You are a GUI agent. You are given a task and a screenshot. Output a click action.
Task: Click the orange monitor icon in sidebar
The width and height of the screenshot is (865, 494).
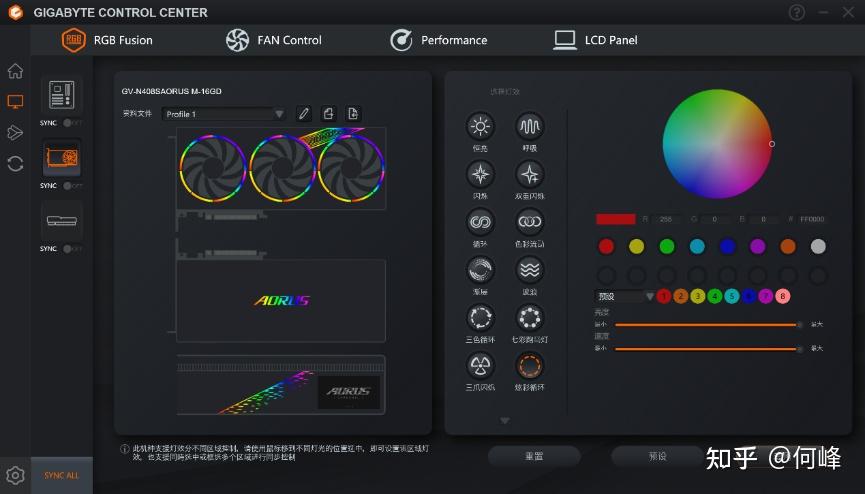(15, 102)
